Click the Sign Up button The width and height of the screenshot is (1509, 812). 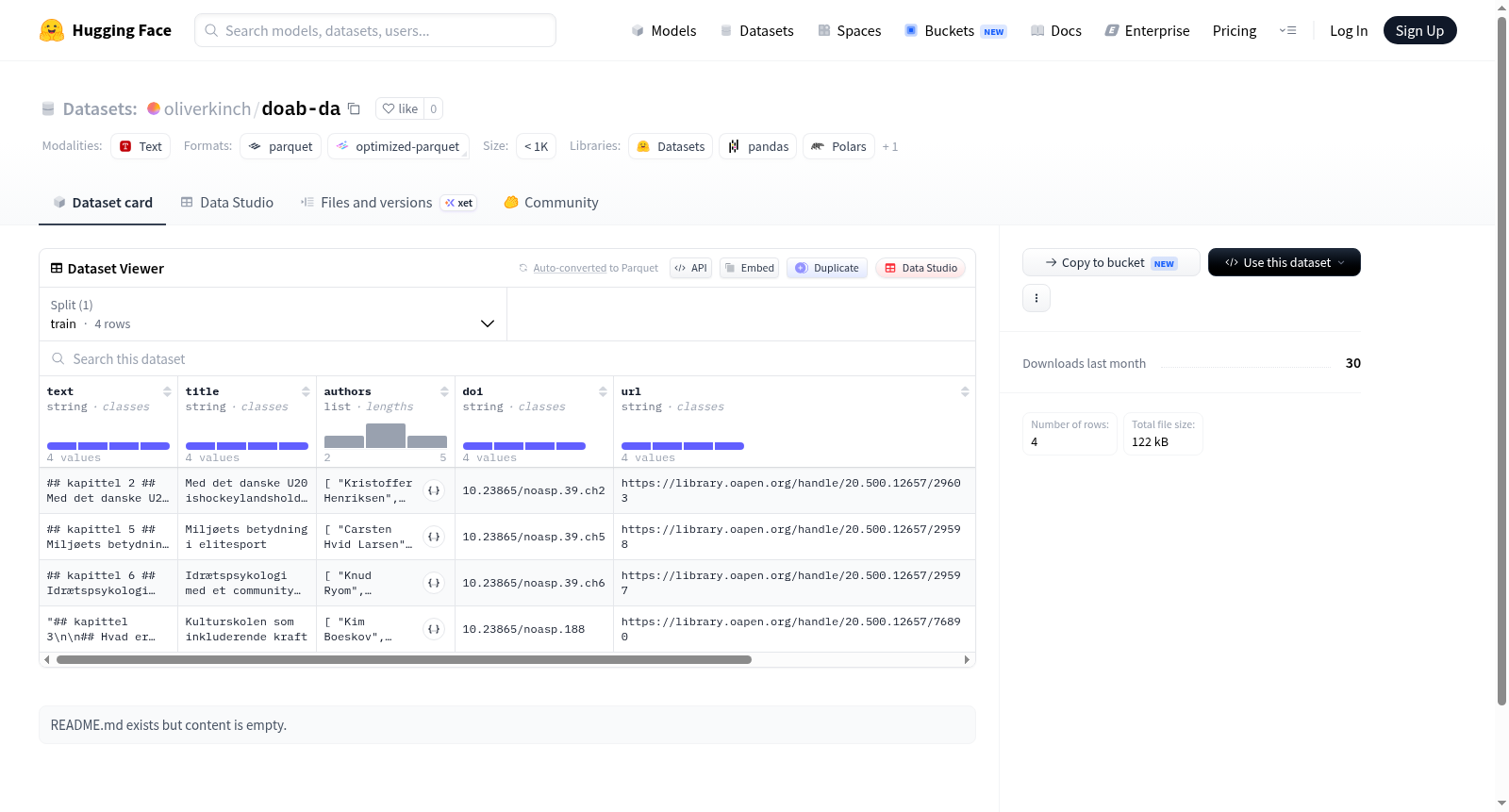click(x=1419, y=31)
